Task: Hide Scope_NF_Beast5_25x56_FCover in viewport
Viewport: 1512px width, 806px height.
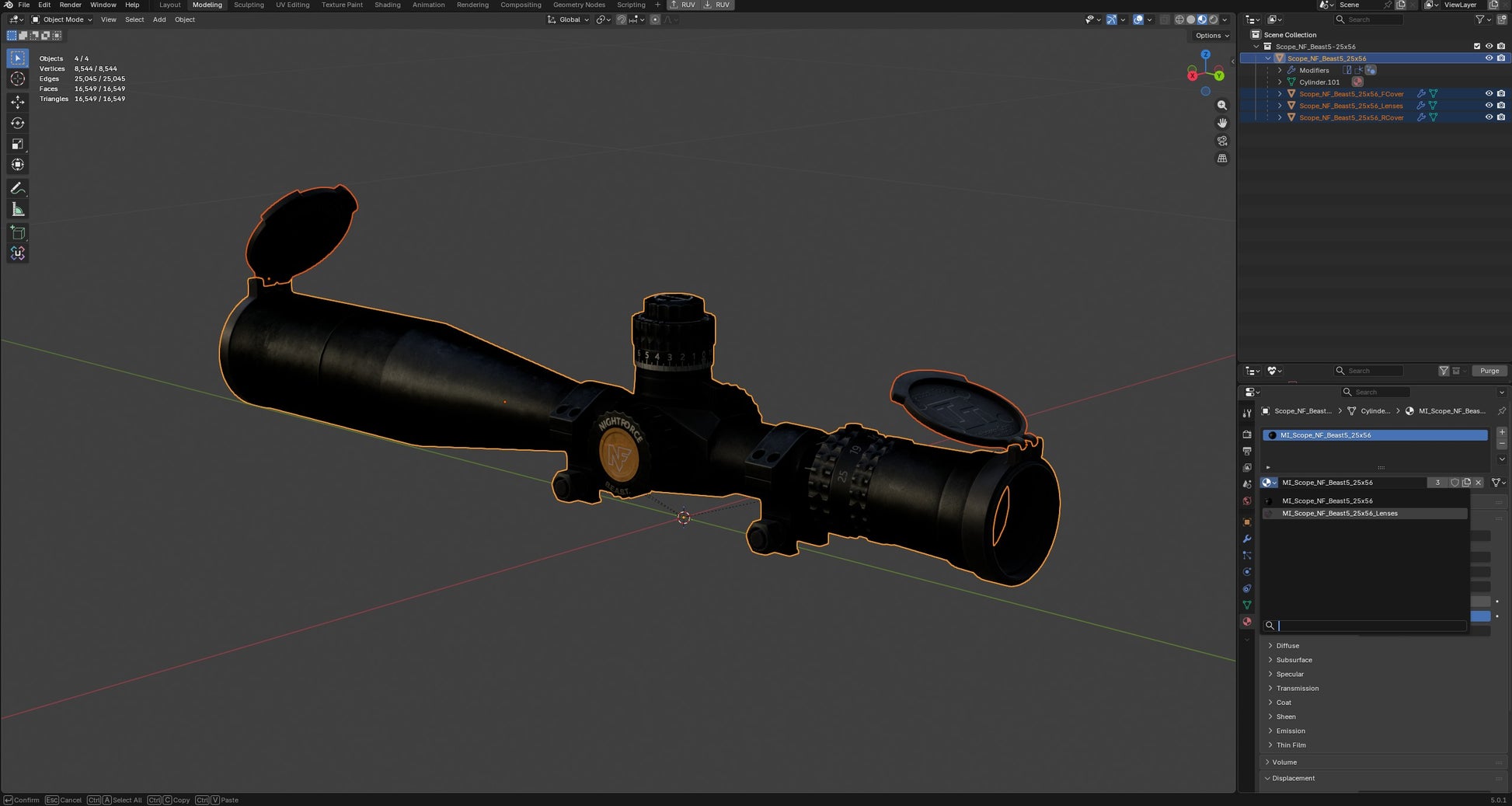Action: [1489, 94]
